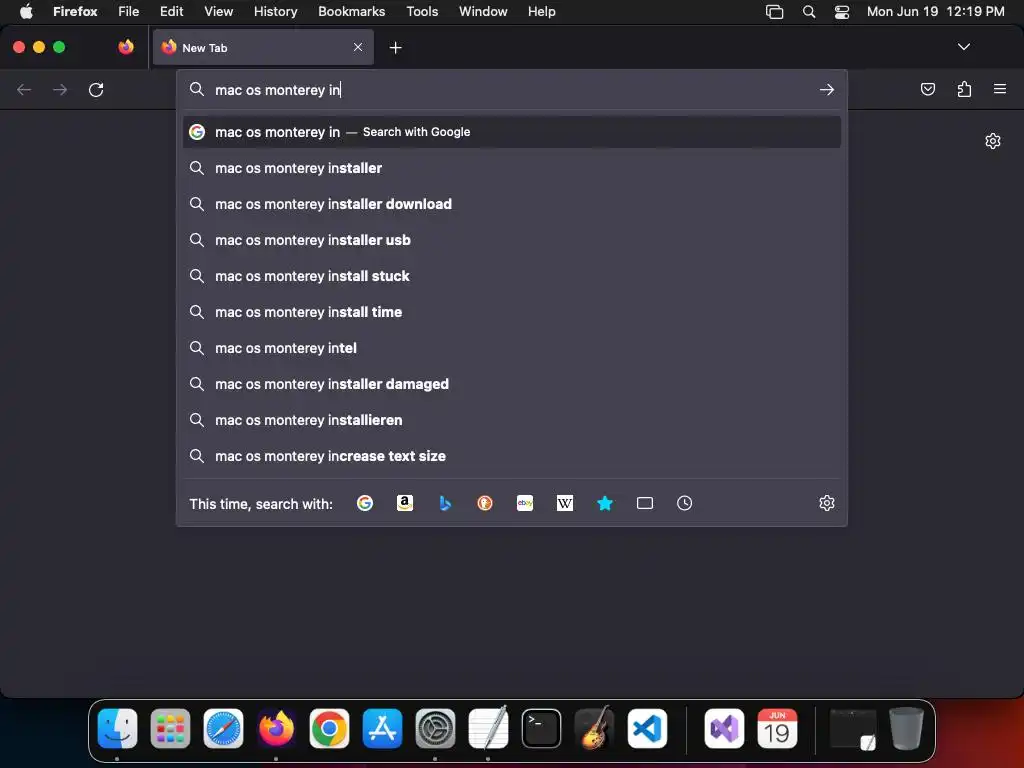
Task: Select suggestion 'mac os monterey increase text size'
Action: coord(512,455)
